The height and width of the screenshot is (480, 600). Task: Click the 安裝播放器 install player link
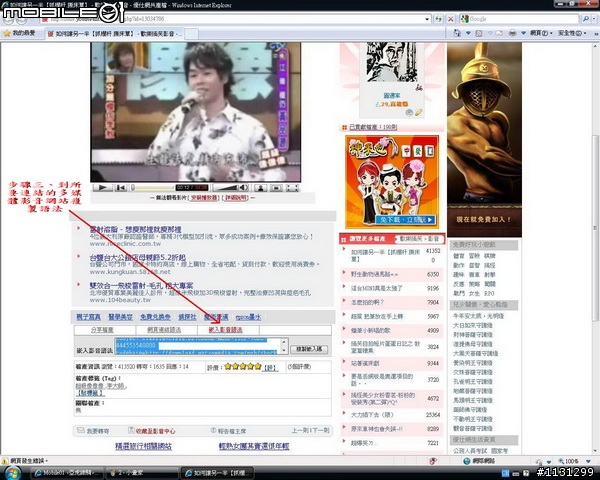point(204,198)
